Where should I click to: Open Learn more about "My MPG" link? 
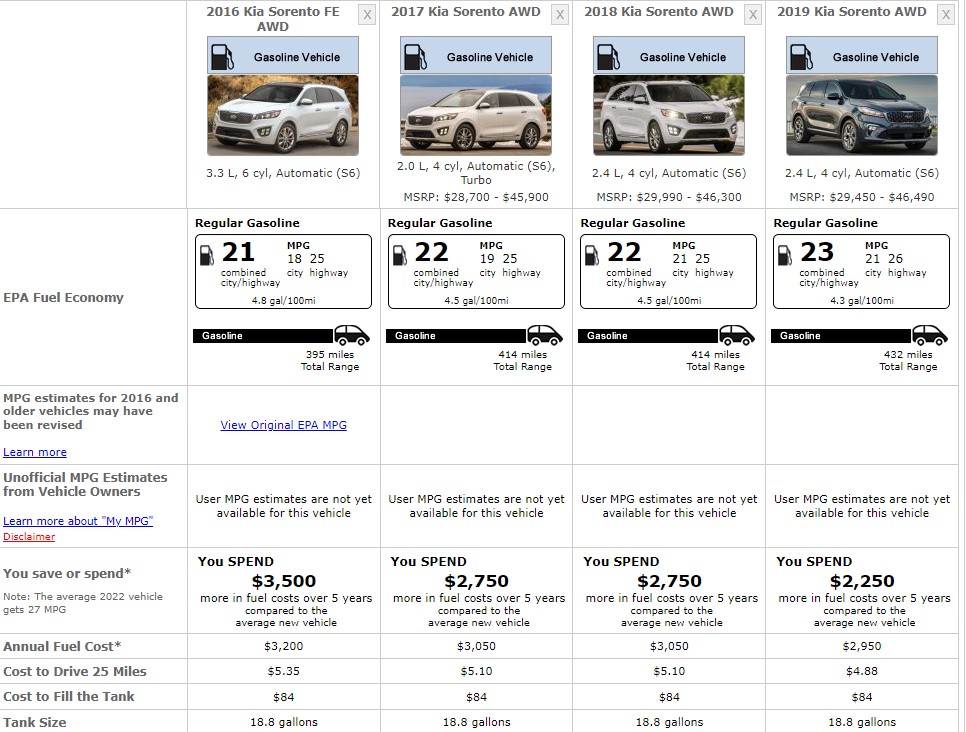coord(78,521)
